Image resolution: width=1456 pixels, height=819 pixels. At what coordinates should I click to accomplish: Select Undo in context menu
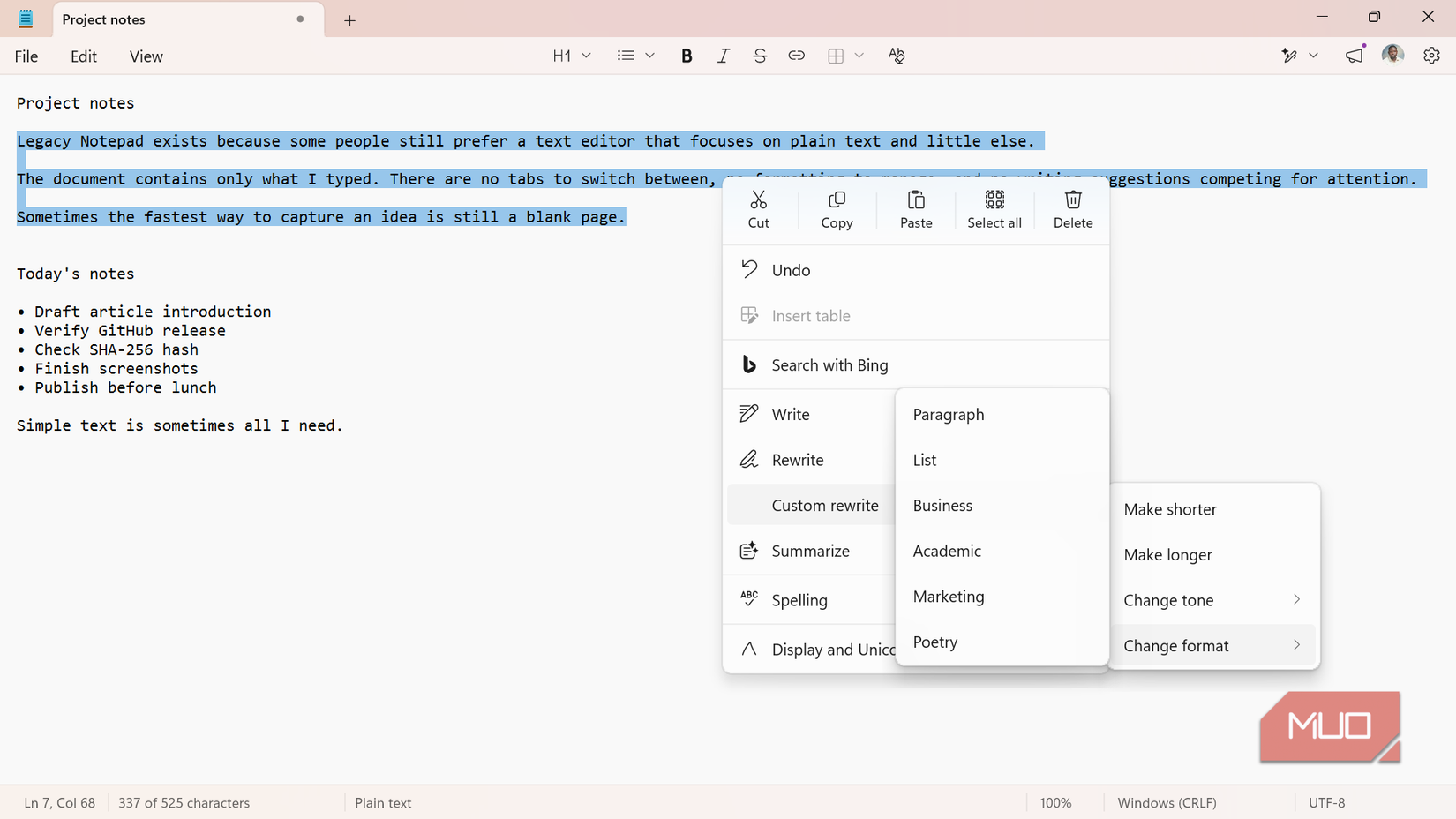click(916, 270)
